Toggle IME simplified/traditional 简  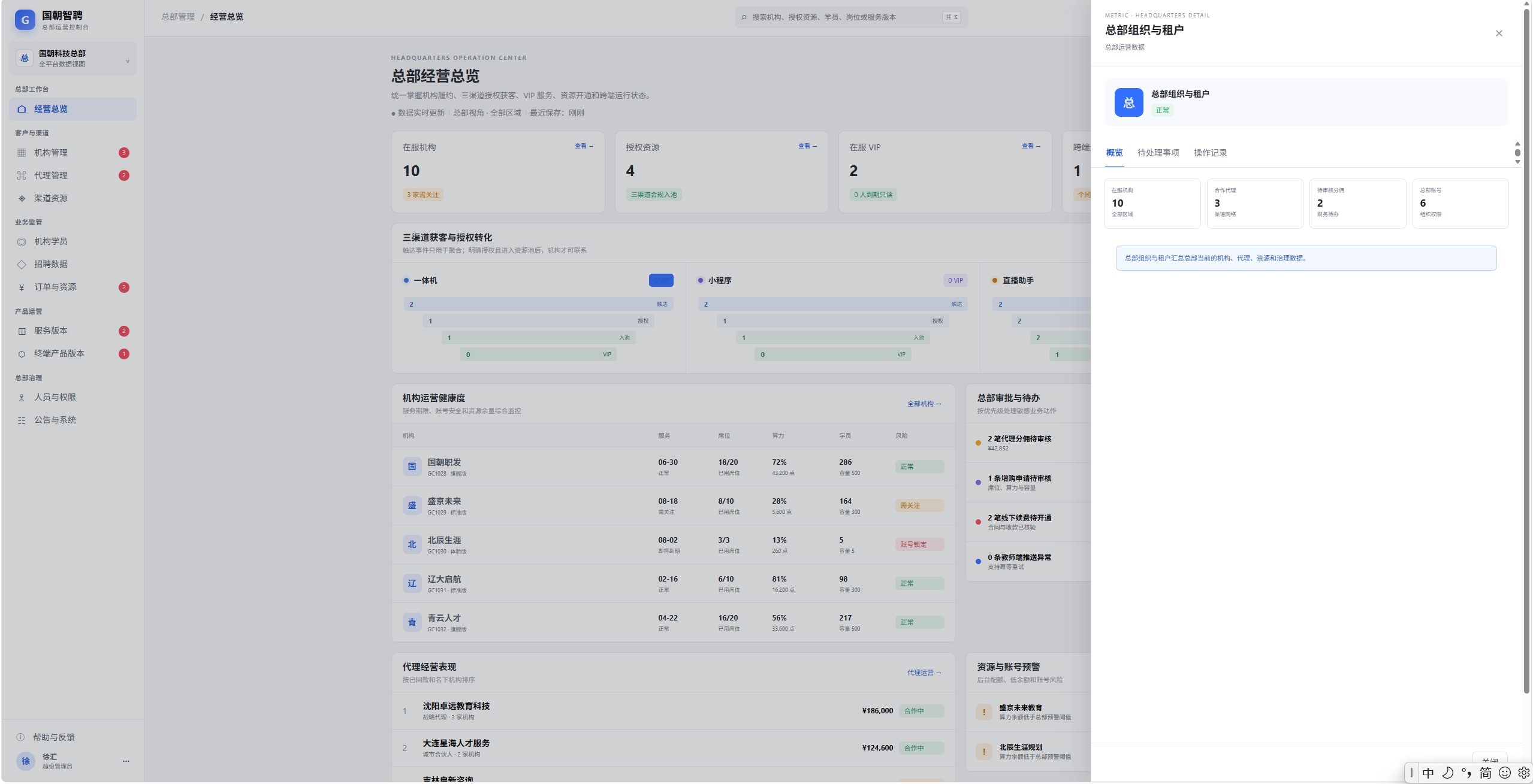click(x=1485, y=773)
